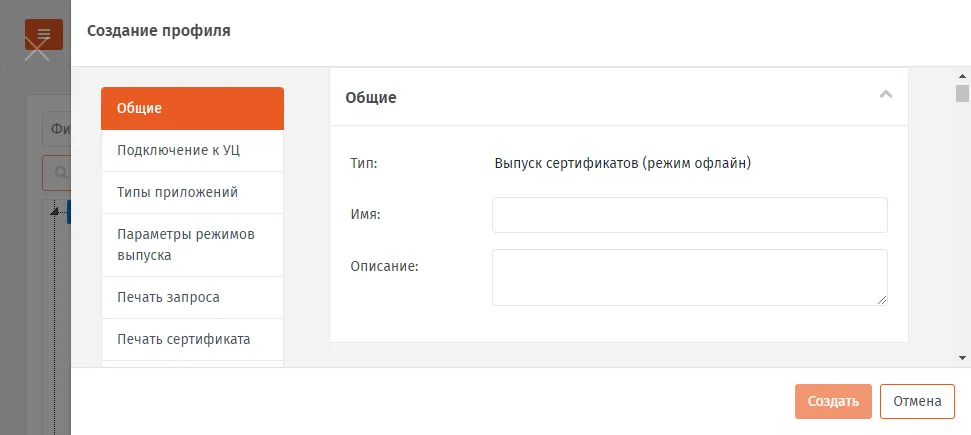Cancel with the Отмена button
971x435 pixels.
click(x=917, y=402)
